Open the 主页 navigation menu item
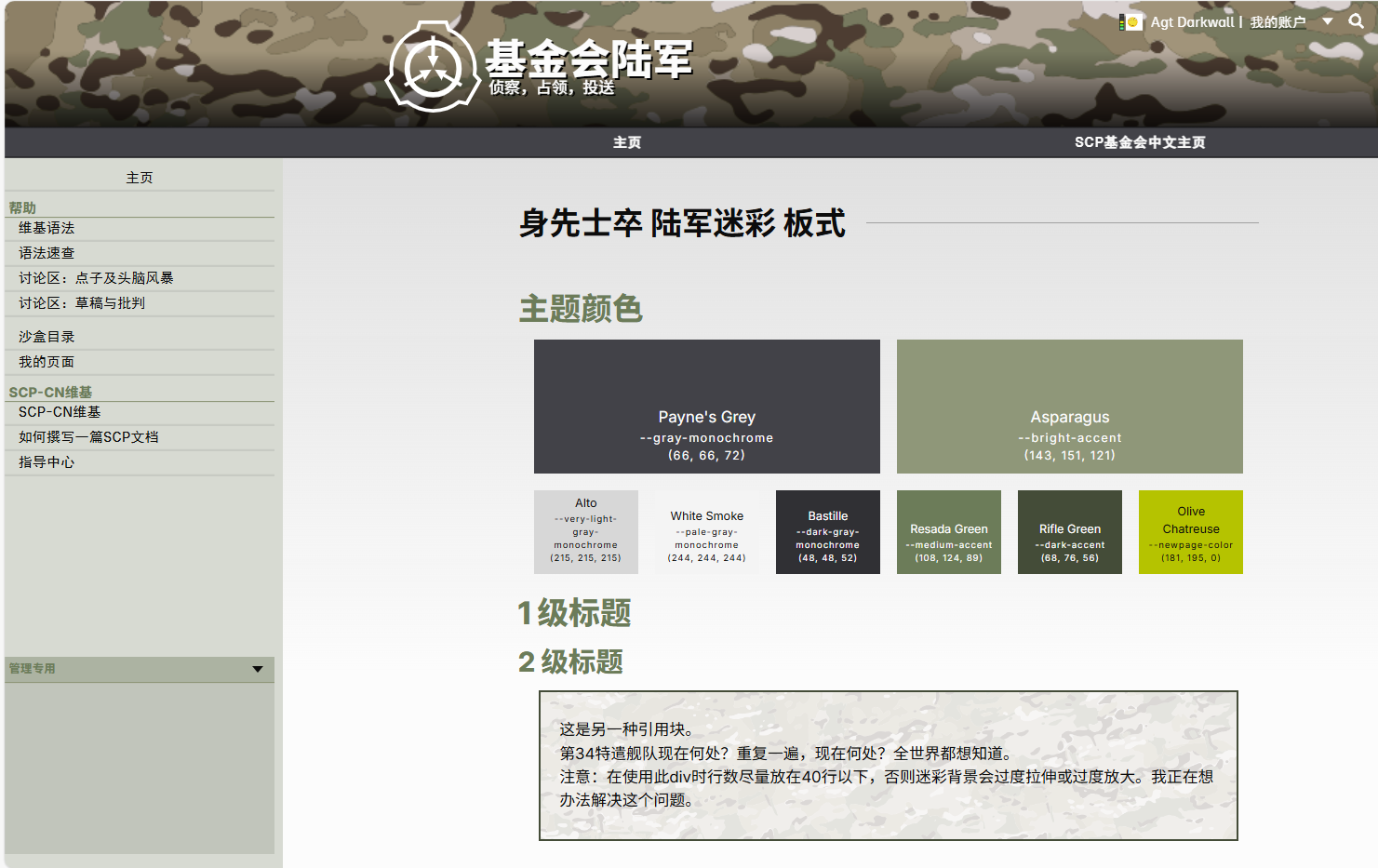 click(626, 142)
